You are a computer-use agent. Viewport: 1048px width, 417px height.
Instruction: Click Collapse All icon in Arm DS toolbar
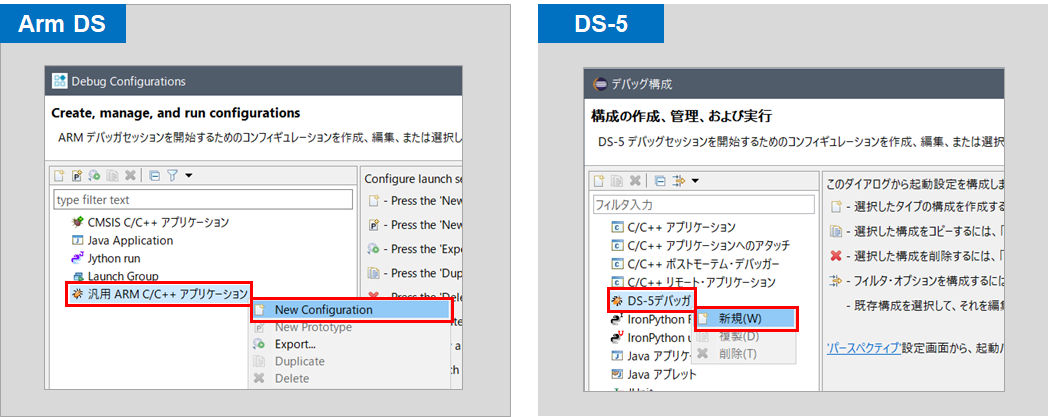155,176
